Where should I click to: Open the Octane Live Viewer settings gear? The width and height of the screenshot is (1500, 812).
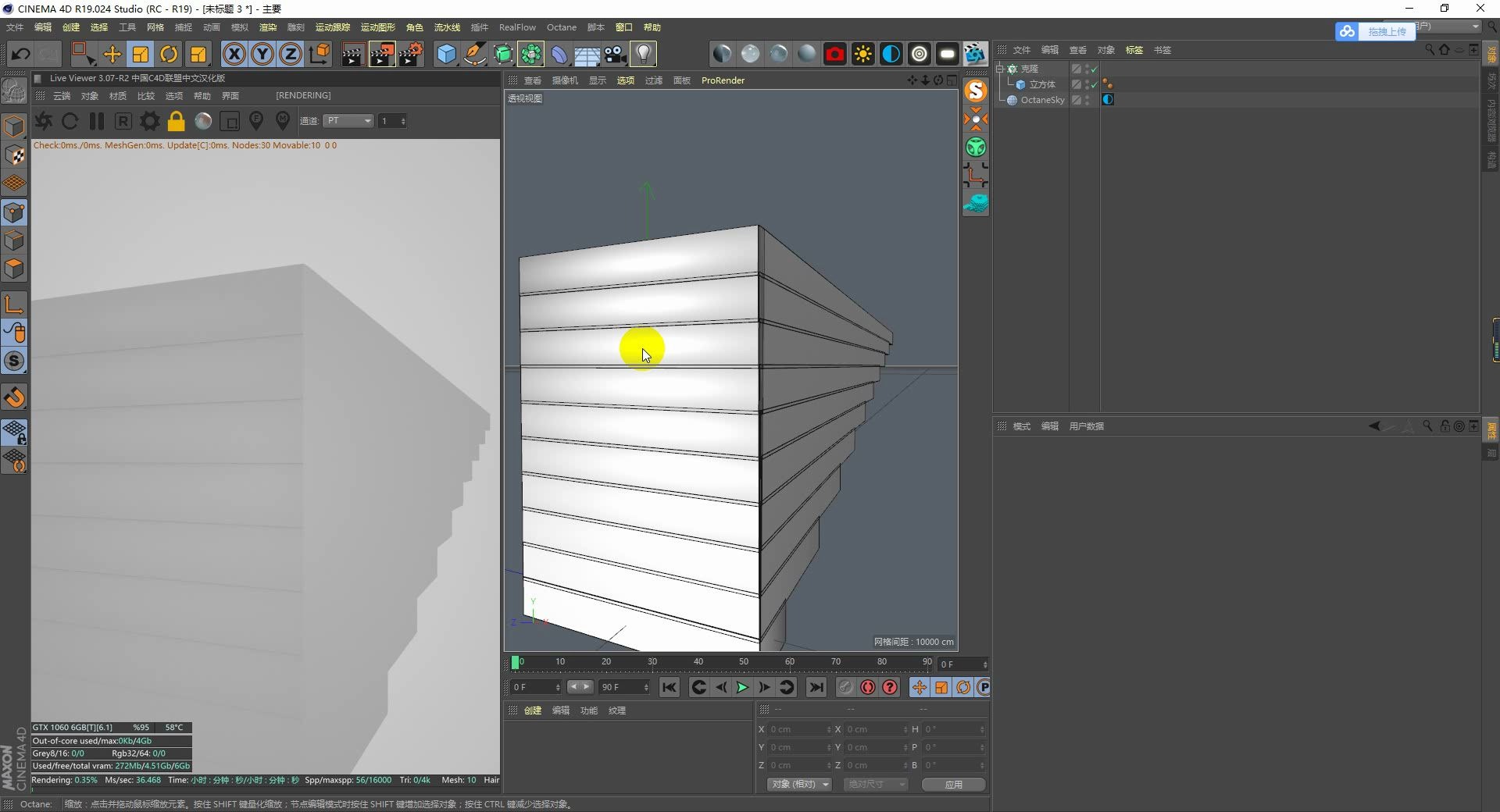coord(148,122)
